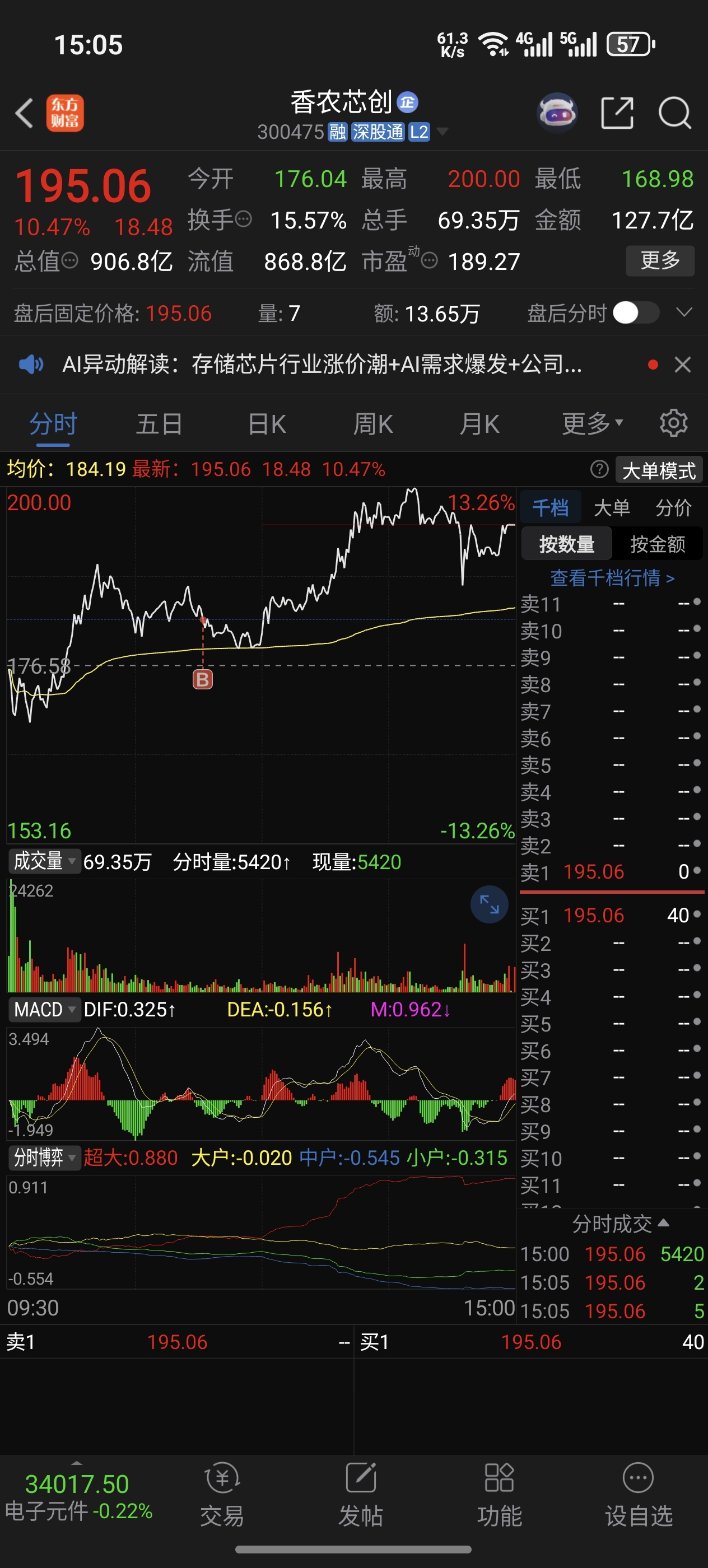Toggle the 盘后分时 switch

click(x=636, y=314)
